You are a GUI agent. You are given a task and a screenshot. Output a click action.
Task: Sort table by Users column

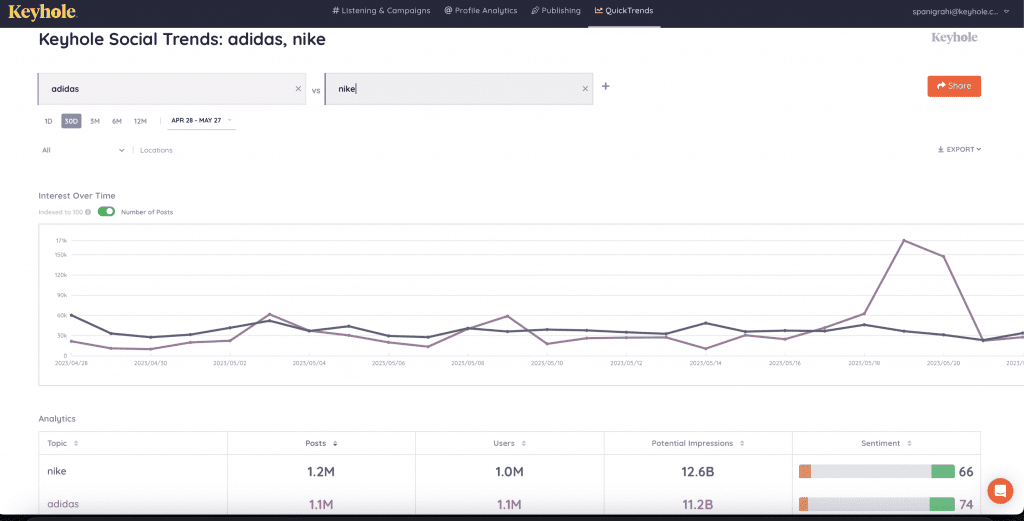point(509,443)
